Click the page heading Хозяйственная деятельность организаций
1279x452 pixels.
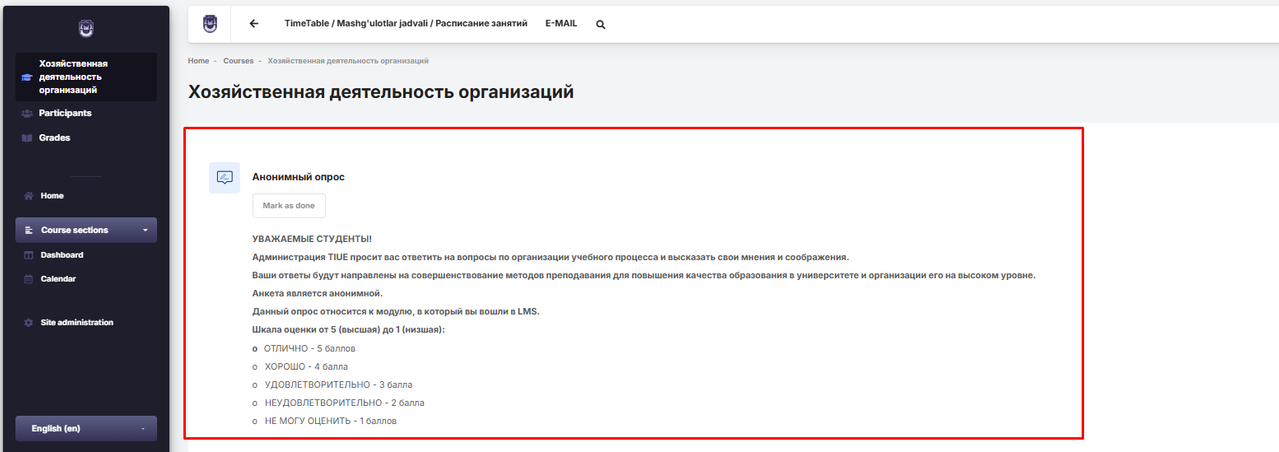(x=381, y=92)
